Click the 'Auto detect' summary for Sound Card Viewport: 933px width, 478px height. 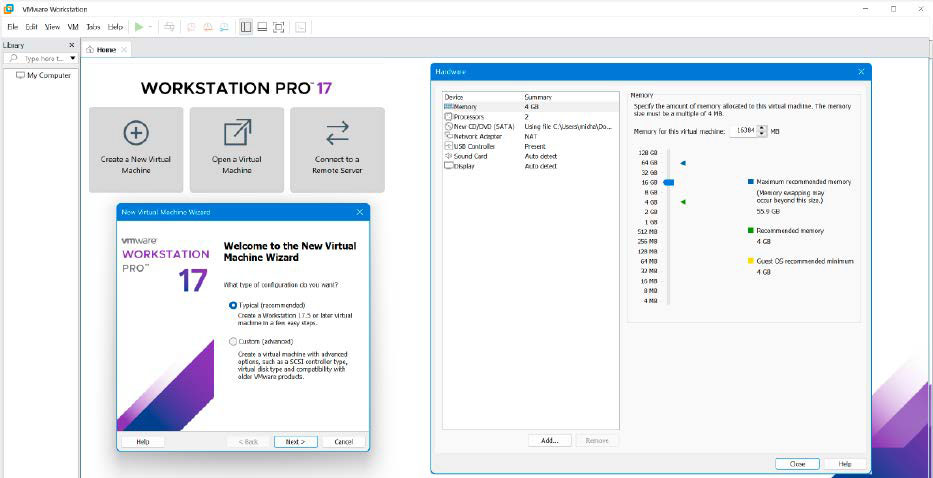pyautogui.click(x=540, y=156)
